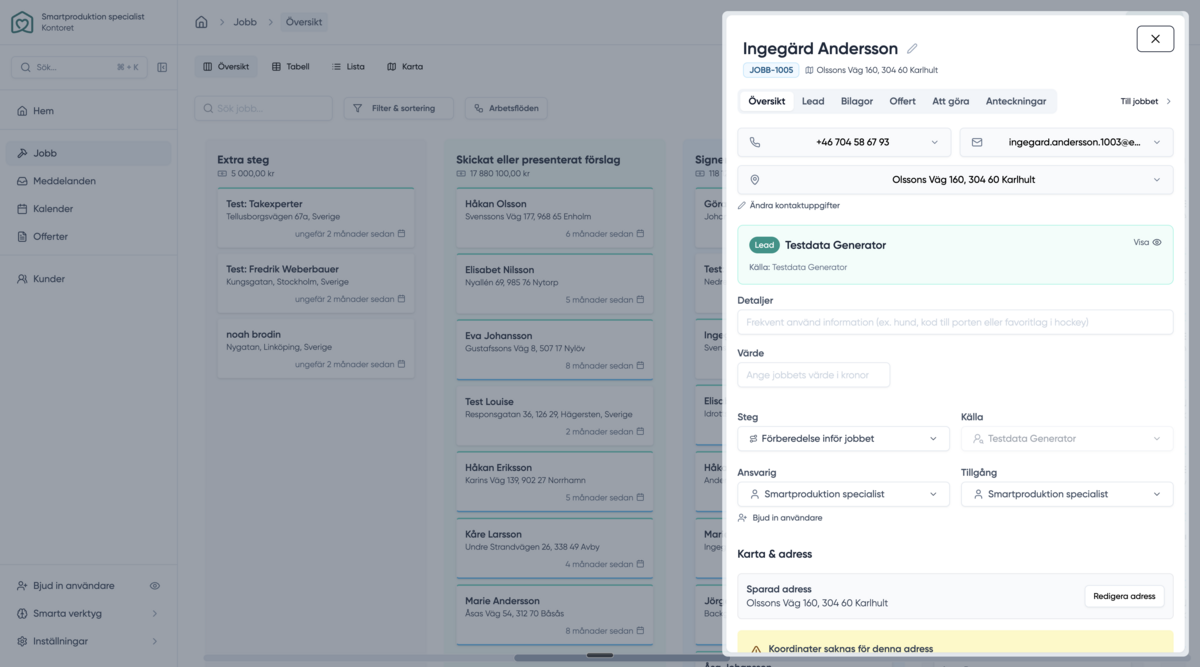The width and height of the screenshot is (1200, 667).
Task: Click the email envelope icon
Action: tap(977, 142)
